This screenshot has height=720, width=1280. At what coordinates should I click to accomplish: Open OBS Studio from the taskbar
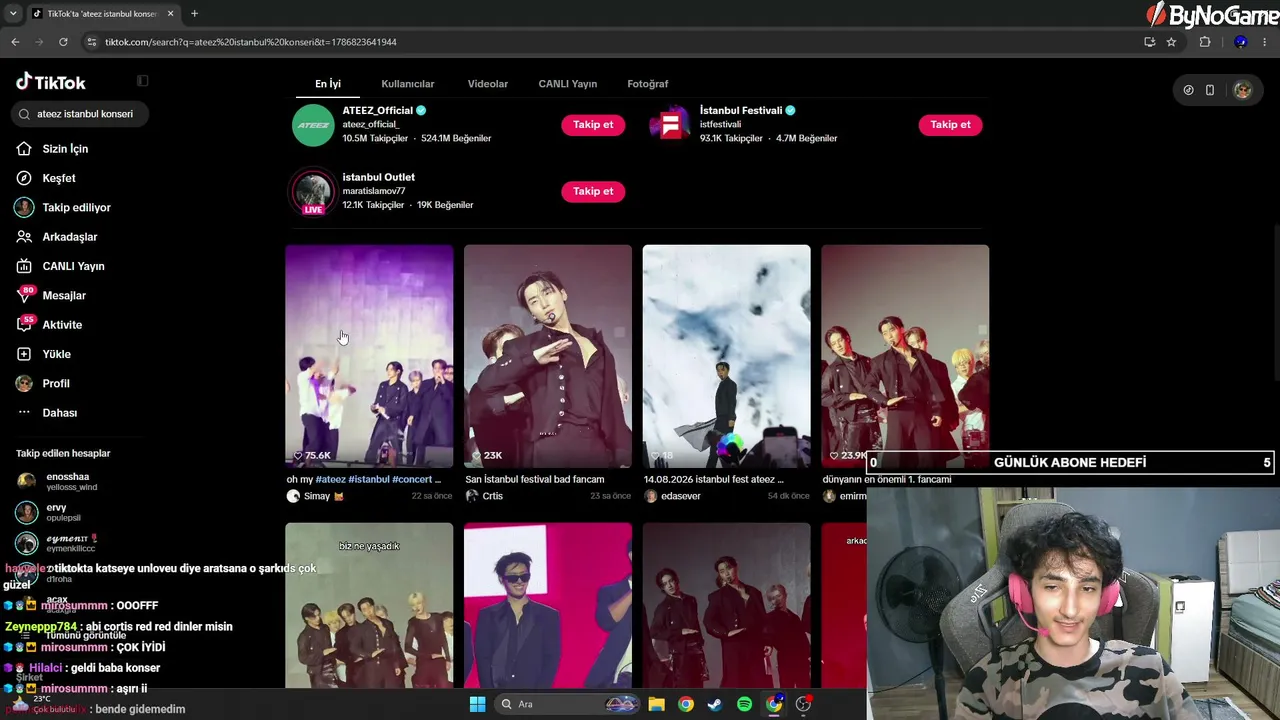[x=803, y=704]
